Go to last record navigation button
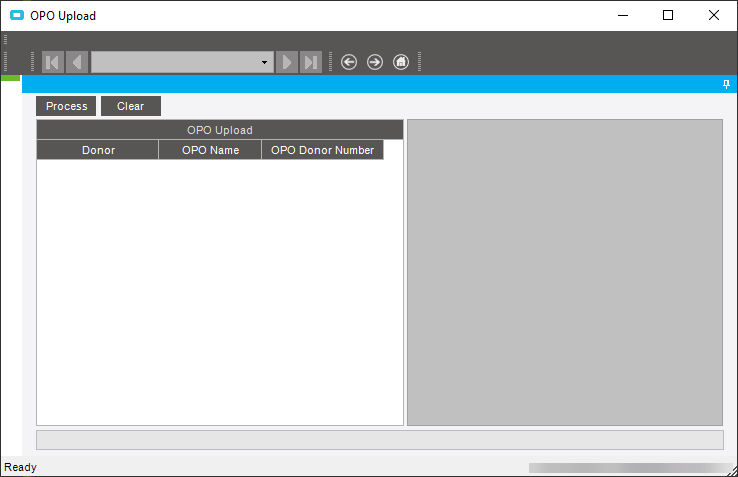738x477 pixels. click(x=311, y=62)
